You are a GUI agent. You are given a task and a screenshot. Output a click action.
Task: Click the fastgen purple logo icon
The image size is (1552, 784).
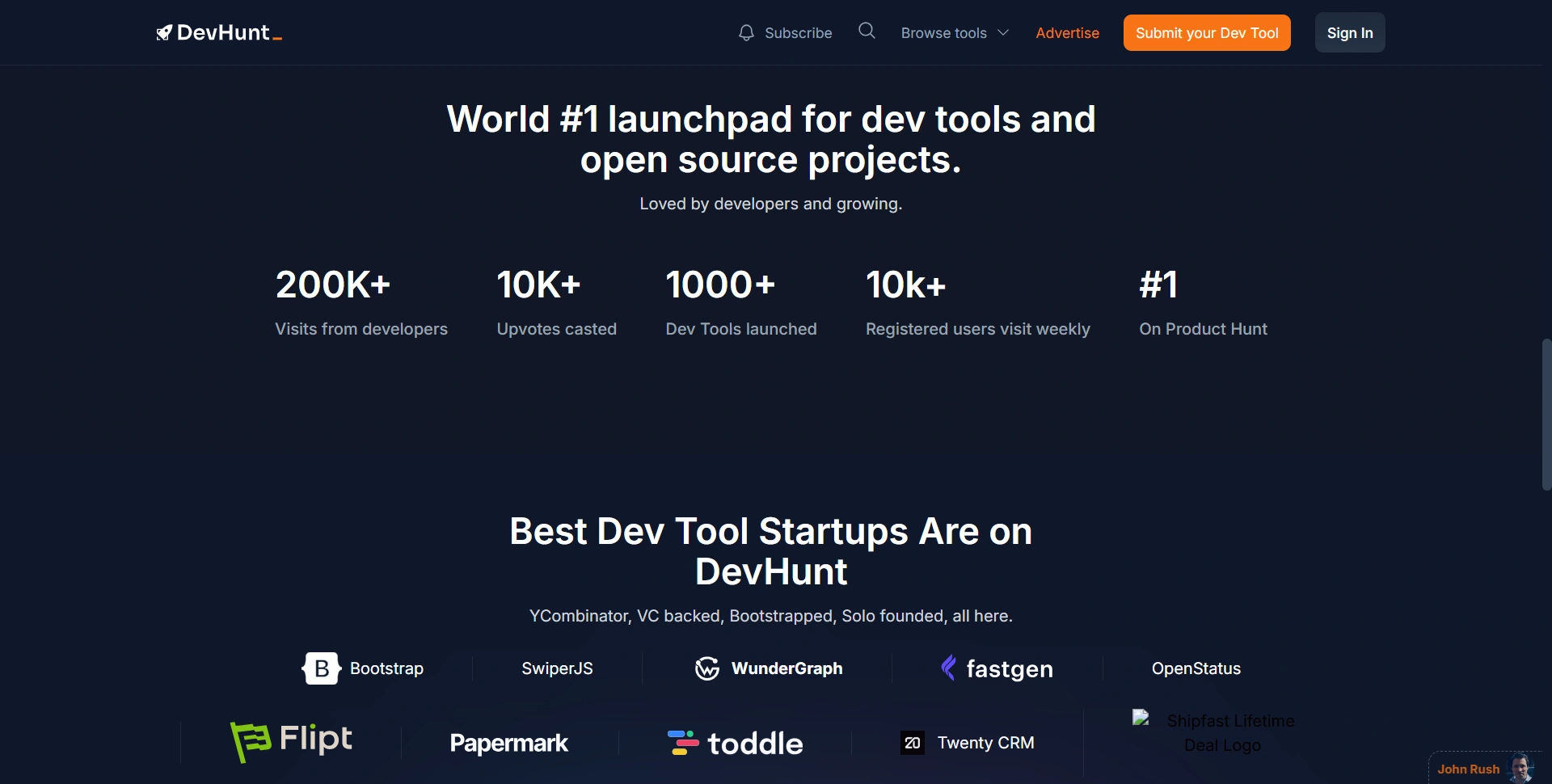[x=949, y=668]
